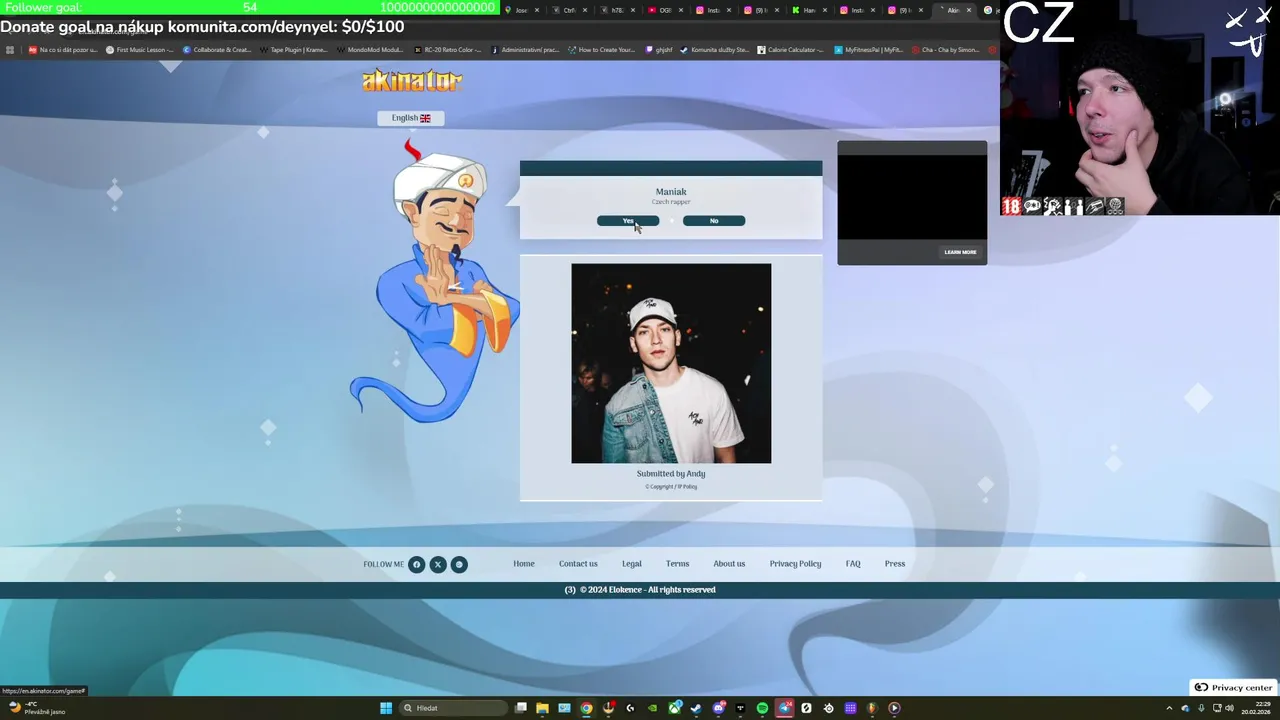This screenshot has height=720, width=1280.
Task: Open FL Studio from the taskbar
Action: [x=872, y=708]
